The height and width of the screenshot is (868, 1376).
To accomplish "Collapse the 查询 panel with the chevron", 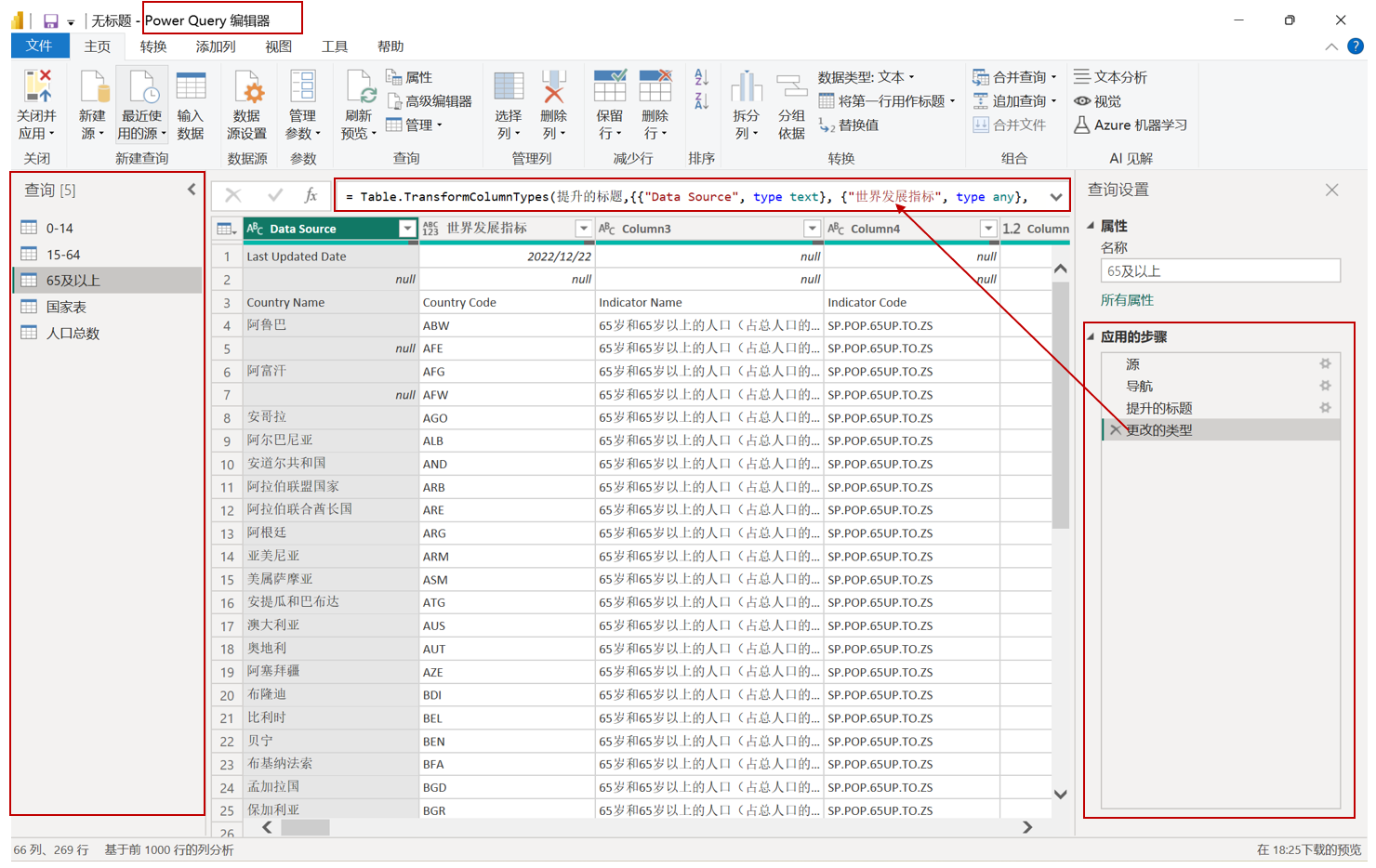I will click(x=192, y=189).
